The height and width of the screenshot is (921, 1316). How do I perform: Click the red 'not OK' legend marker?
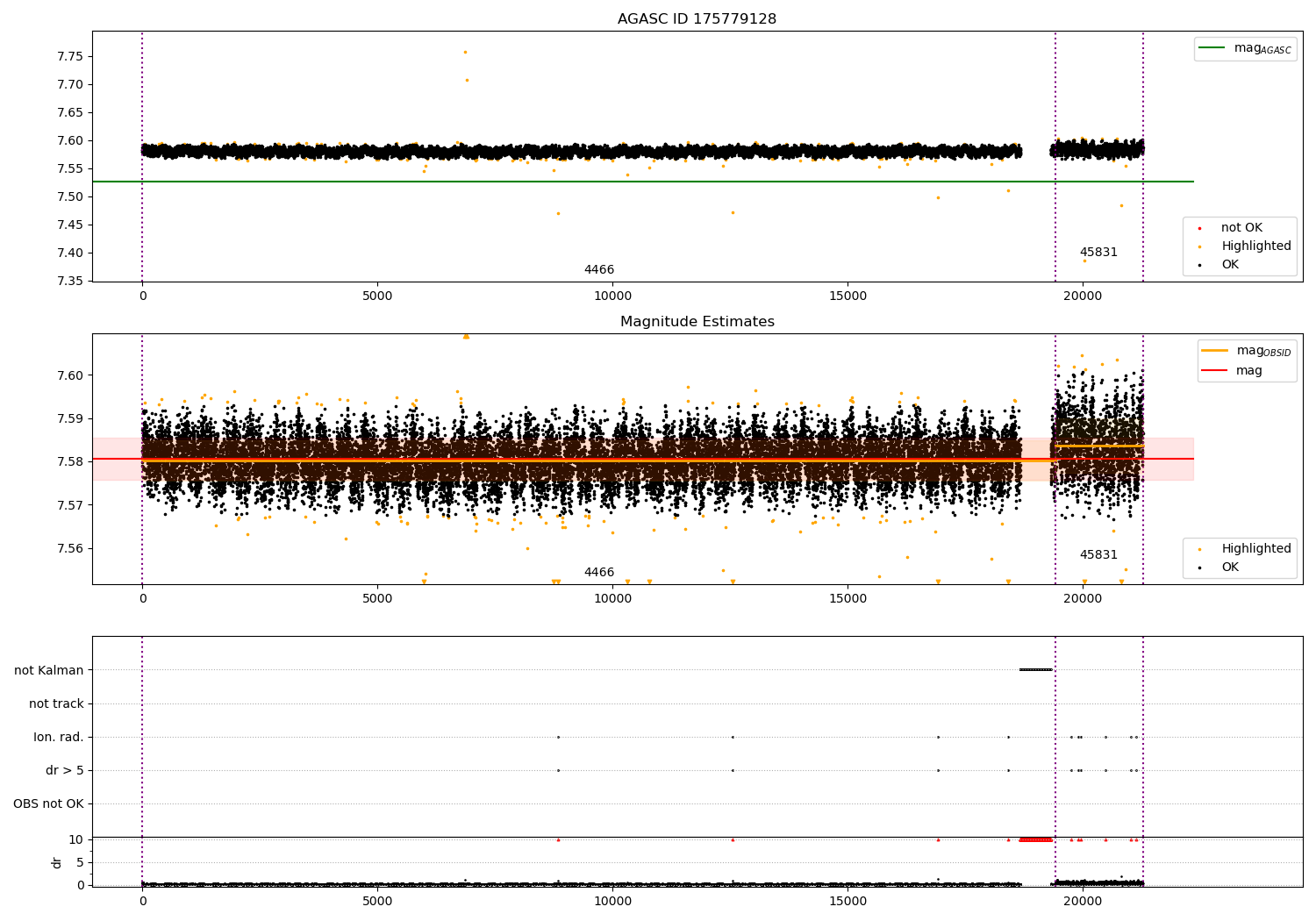[1200, 228]
